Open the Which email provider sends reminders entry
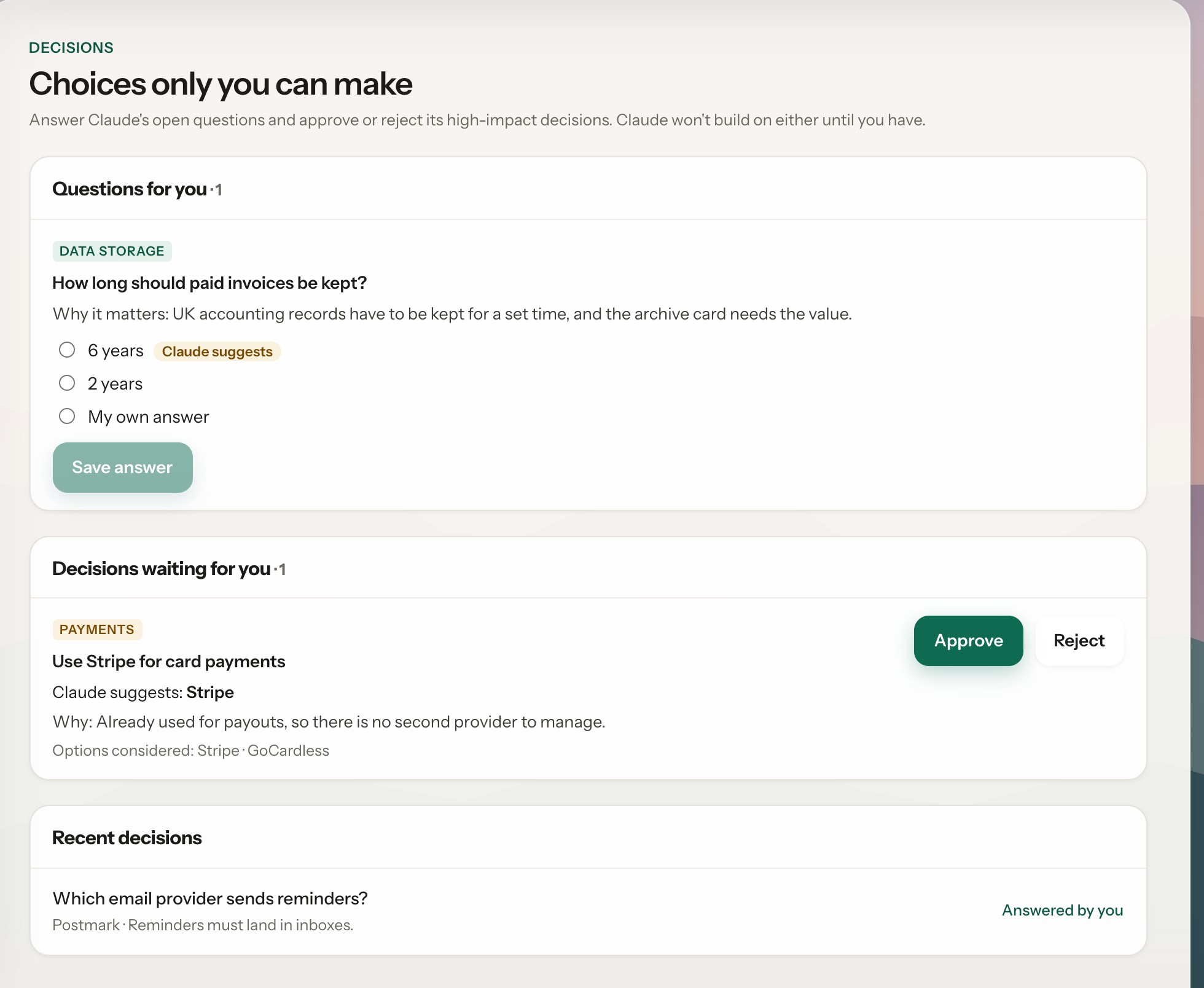 coord(588,911)
